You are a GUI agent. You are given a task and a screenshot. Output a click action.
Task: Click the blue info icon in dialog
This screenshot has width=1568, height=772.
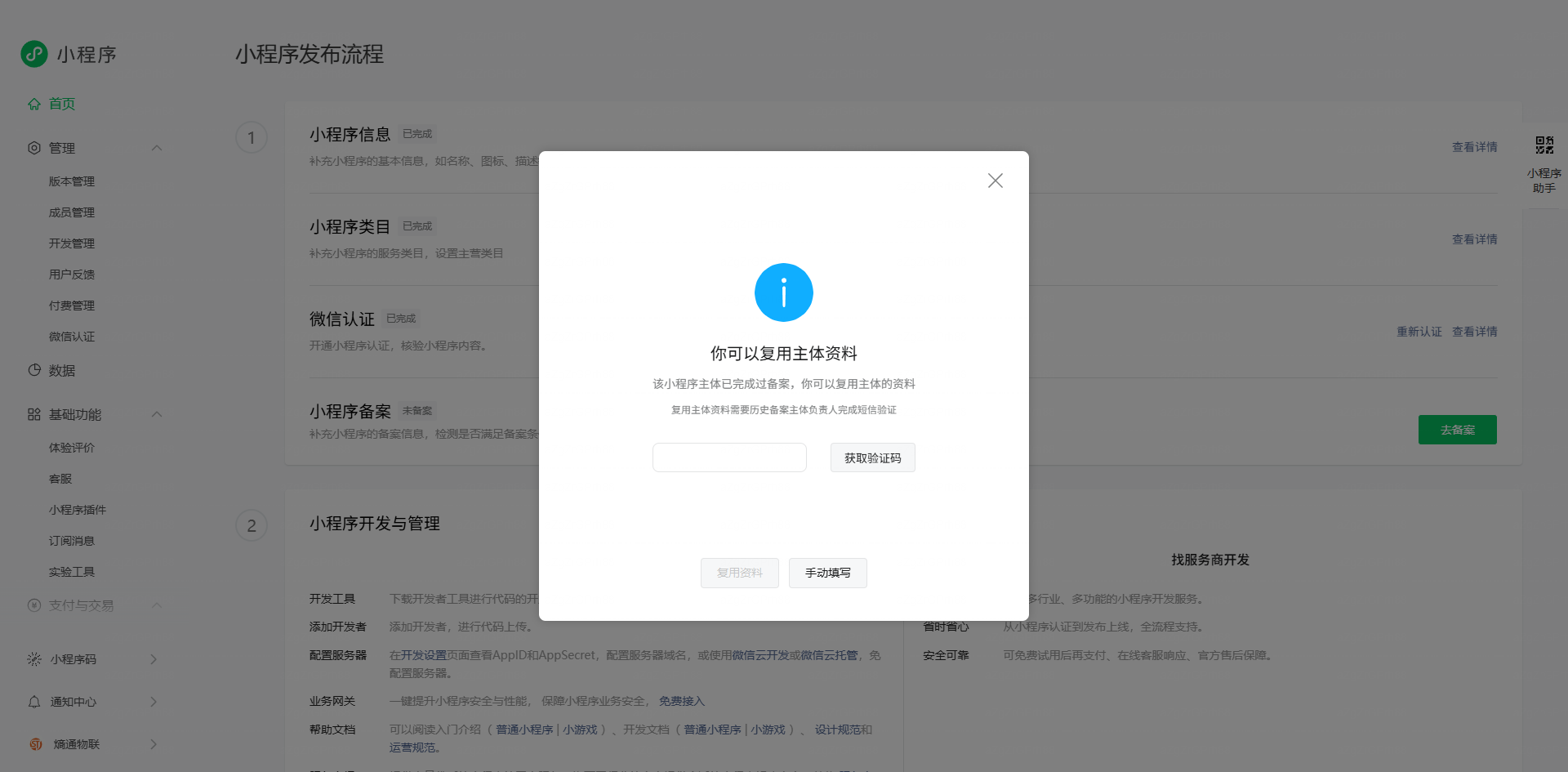(784, 292)
